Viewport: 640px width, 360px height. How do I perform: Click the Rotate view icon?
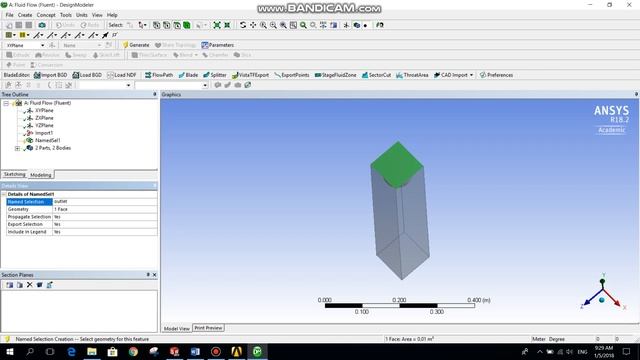pos(243,25)
